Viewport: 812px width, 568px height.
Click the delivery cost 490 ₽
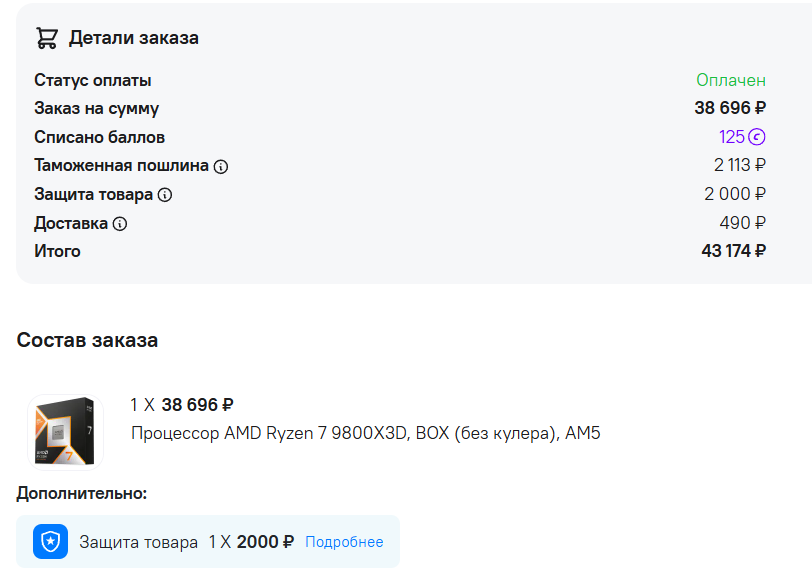tap(742, 223)
